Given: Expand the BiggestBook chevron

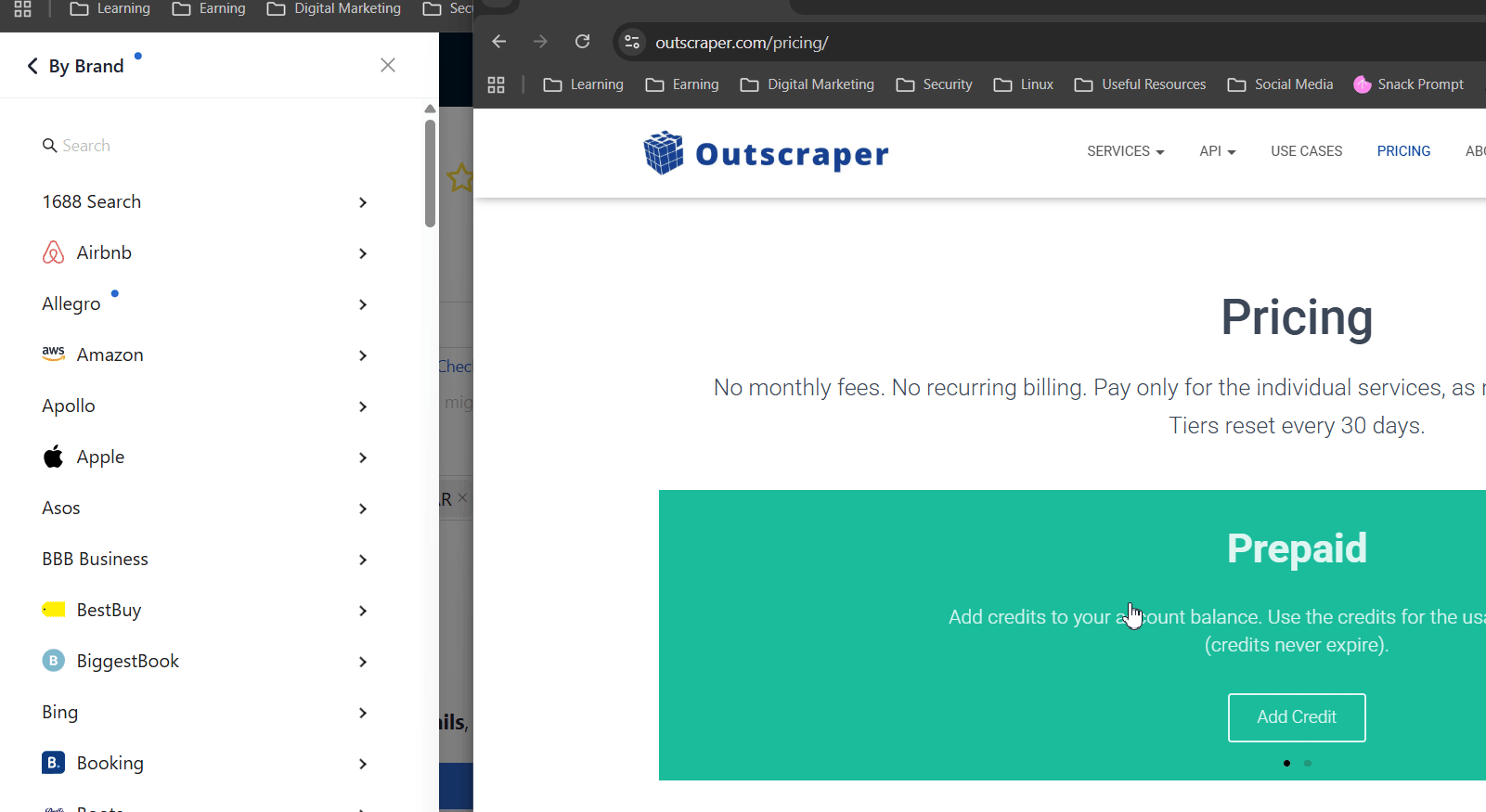Looking at the screenshot, I should pos(363,662).
